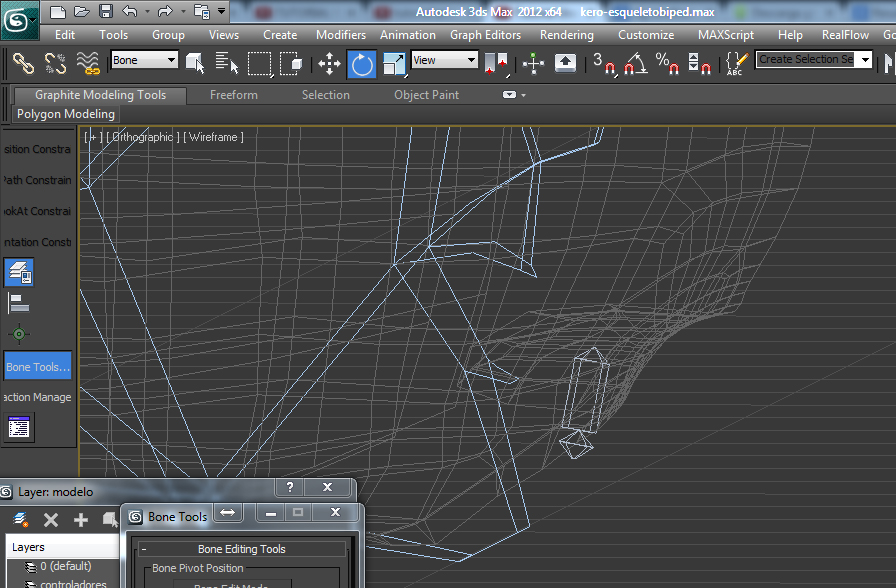Switch to the Freeform ribbon tab
This screenshot has width=896, height=588.
pos(234,95)
